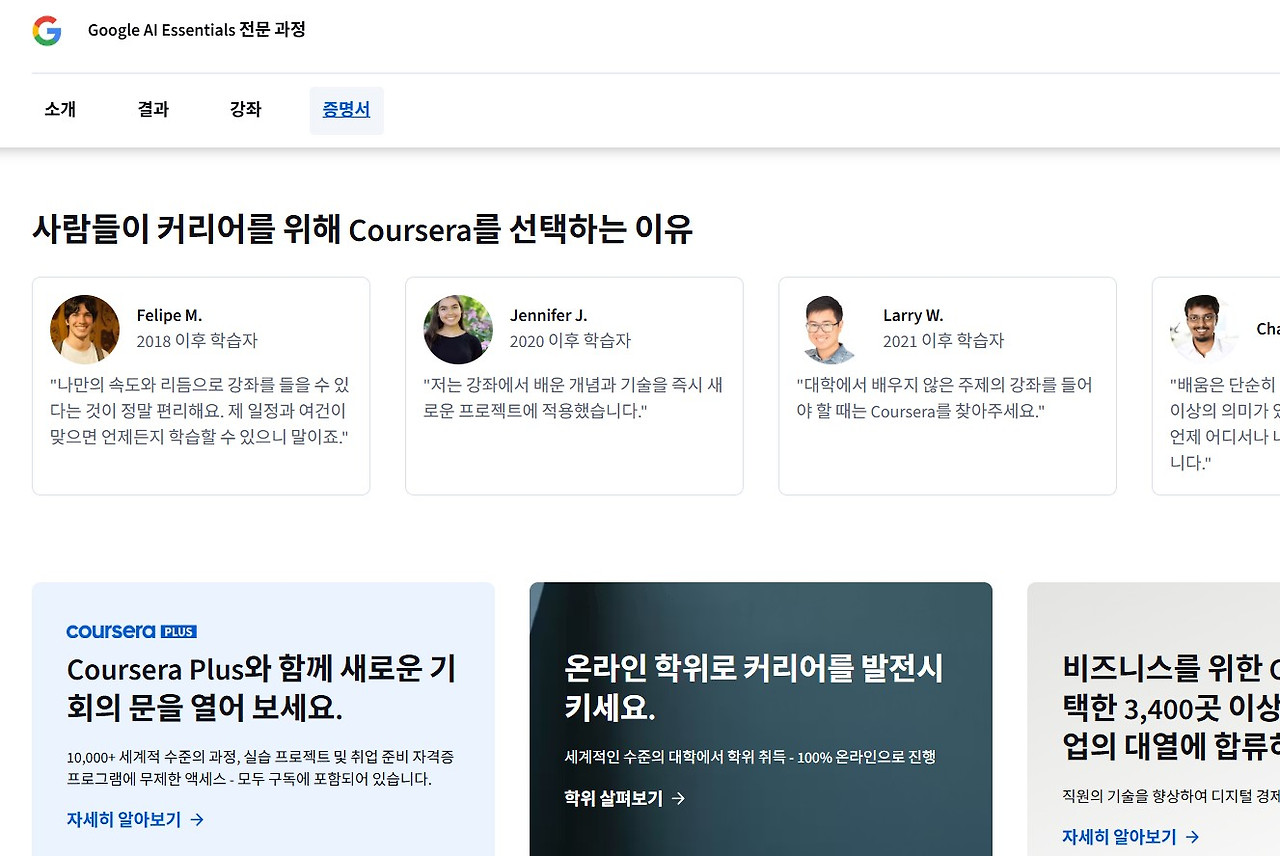
Task: Select Larry W. profile photo
Action: tap(831, 329)
